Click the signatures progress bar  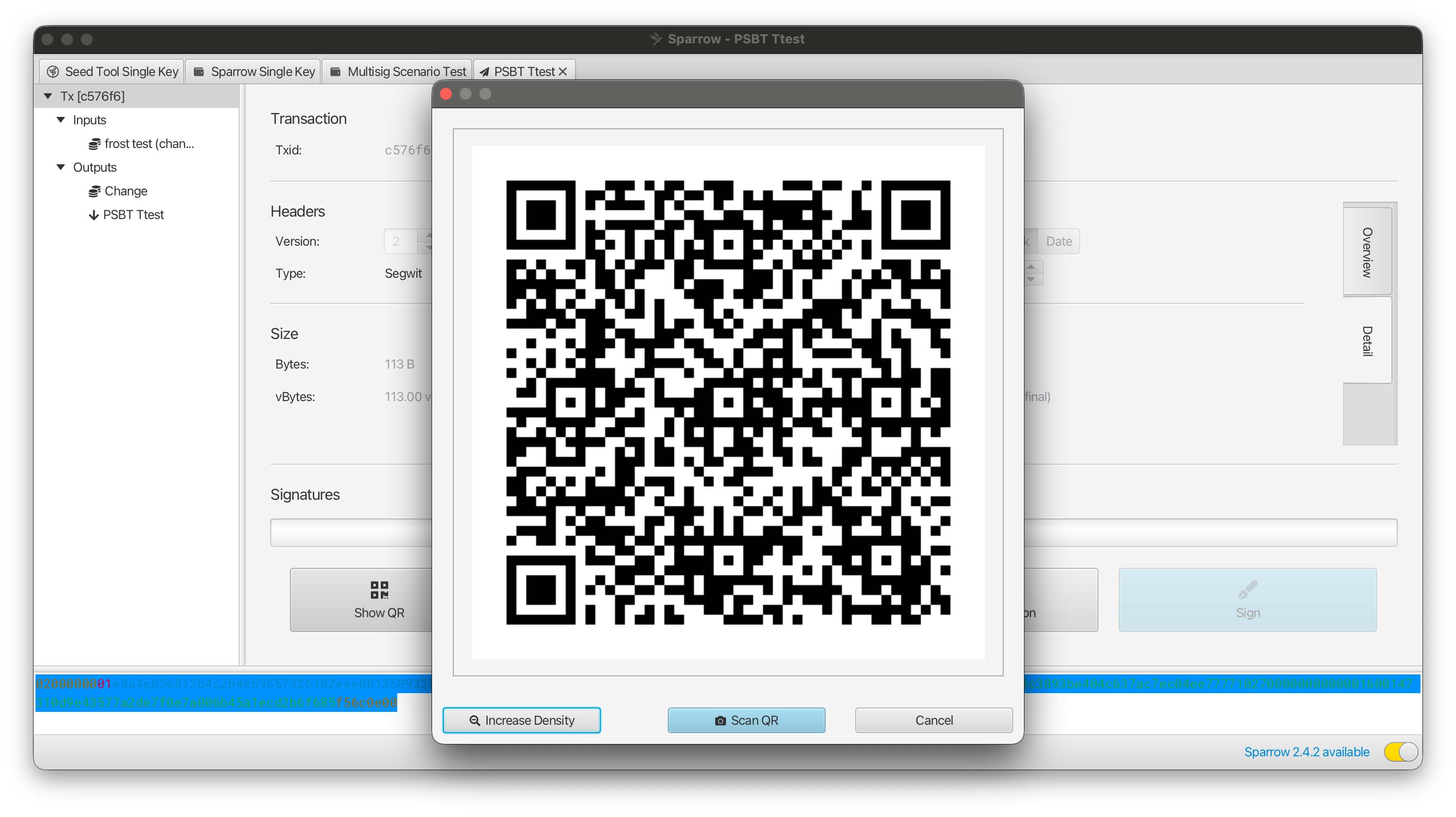point(834,533)
